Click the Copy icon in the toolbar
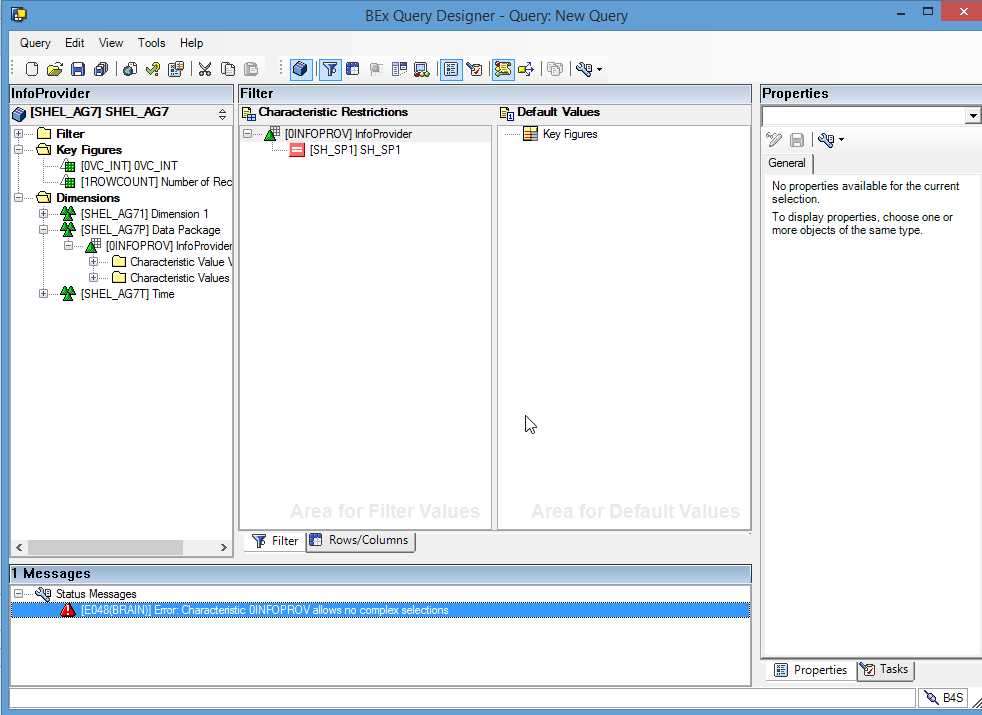 click(228, 69)
